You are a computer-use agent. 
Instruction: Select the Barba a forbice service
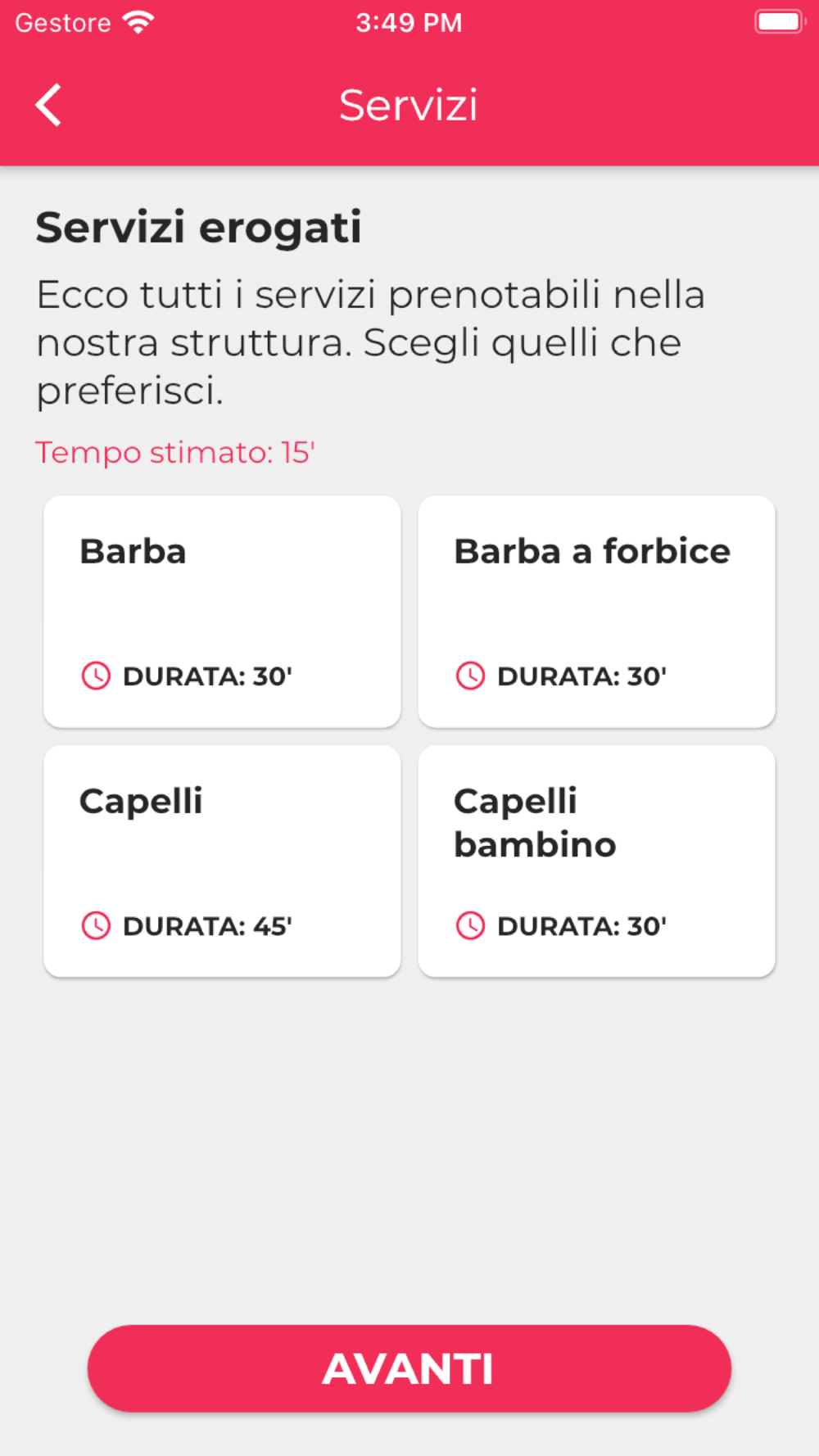click(596, 611)
